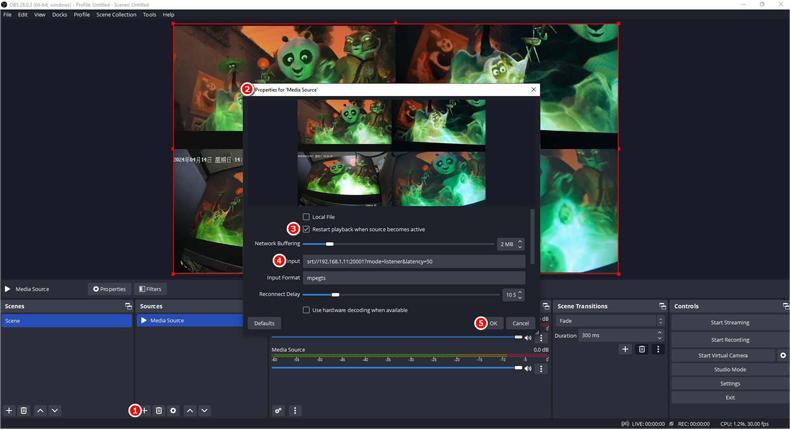Move the source up in the Sources list

pos(190,411)
